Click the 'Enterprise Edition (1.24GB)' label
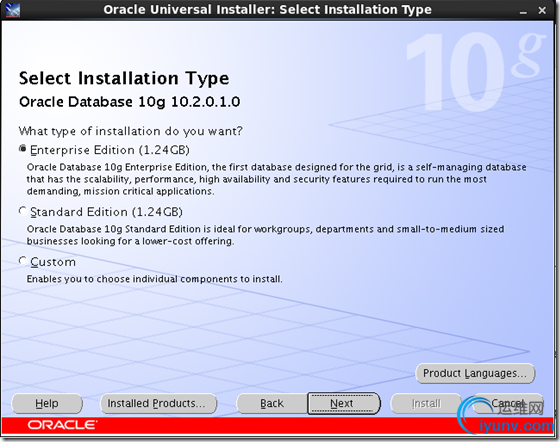Screen dimensions: 560x442 click(x=110, y=150)
